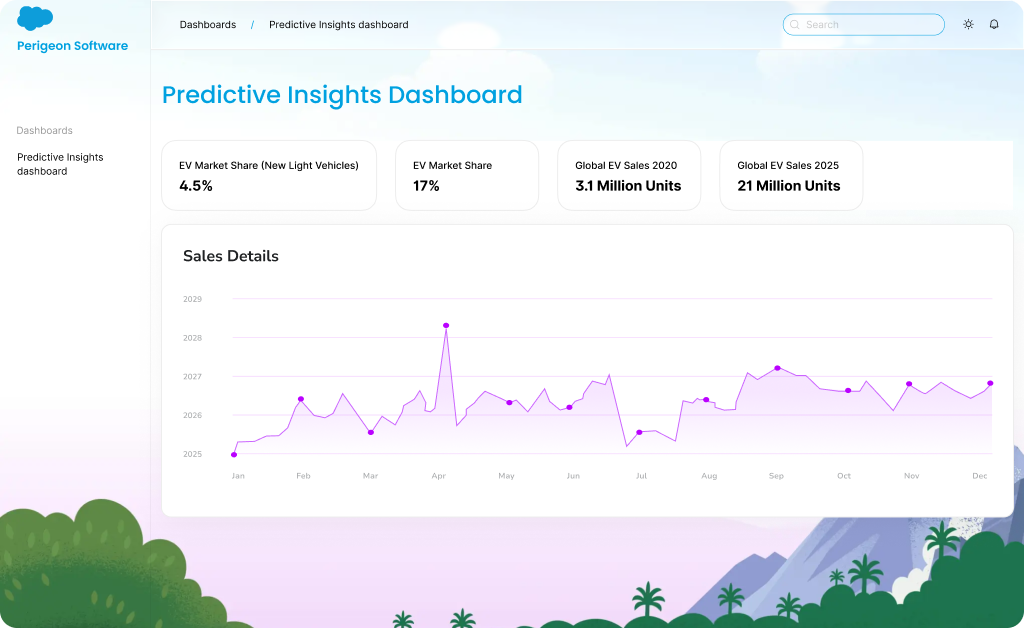Click the Dashboards section label in sidebar
Image resolution: width=1024 pixels, height=628 pixels.
[x=45, y=131]
